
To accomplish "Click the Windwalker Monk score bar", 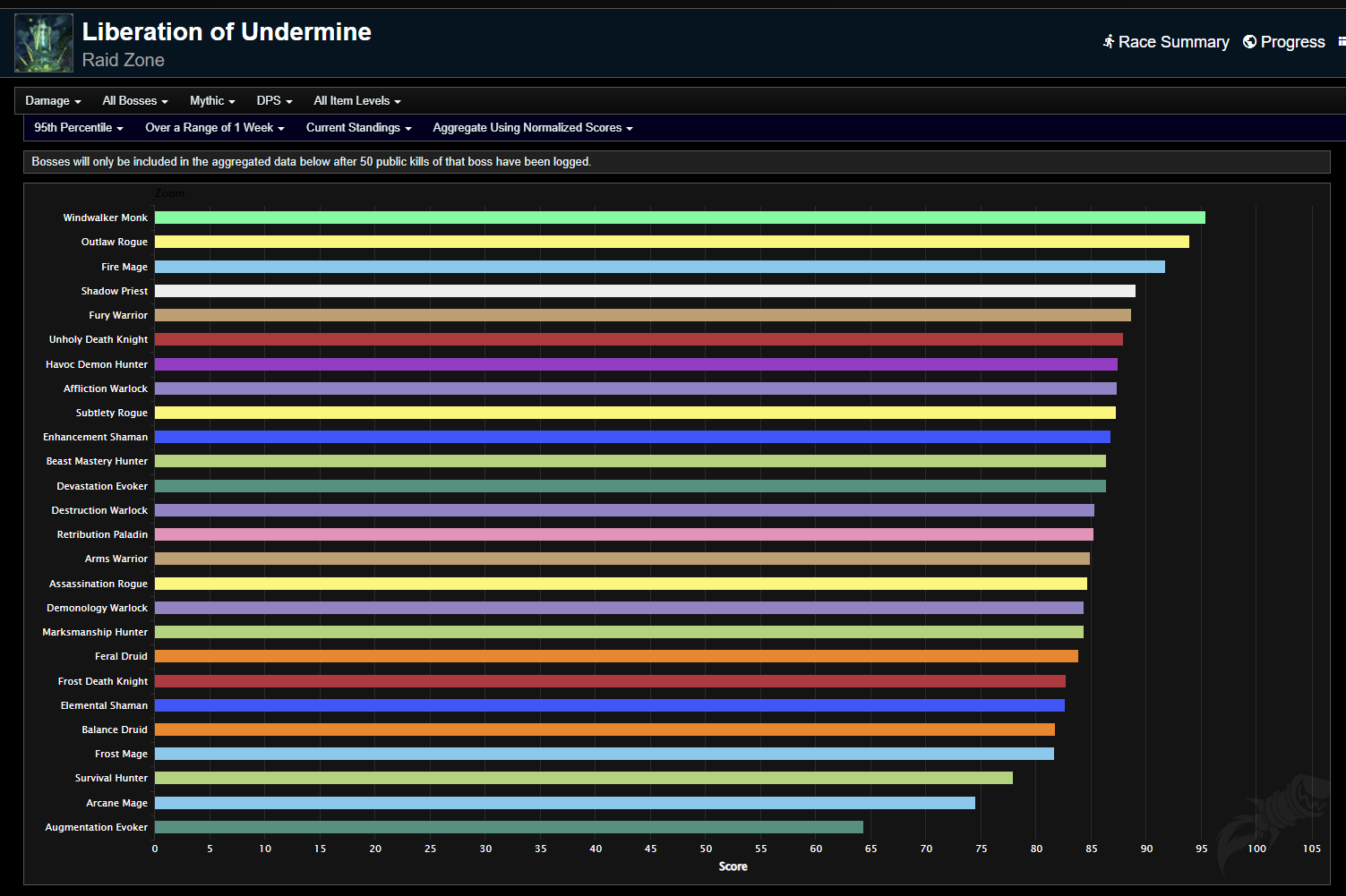I will [x=679, y=218].
